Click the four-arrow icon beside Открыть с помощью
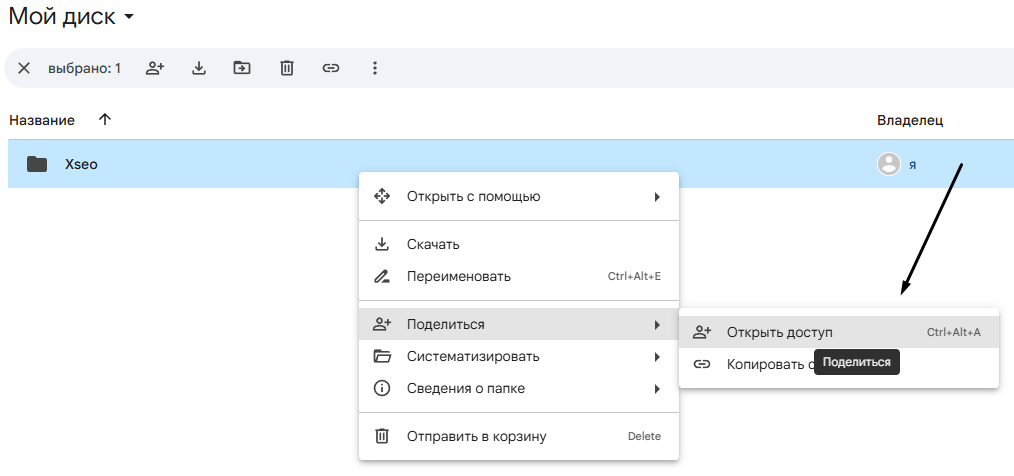This screenshot has height=476, width=1014. (x=382, y=197)
